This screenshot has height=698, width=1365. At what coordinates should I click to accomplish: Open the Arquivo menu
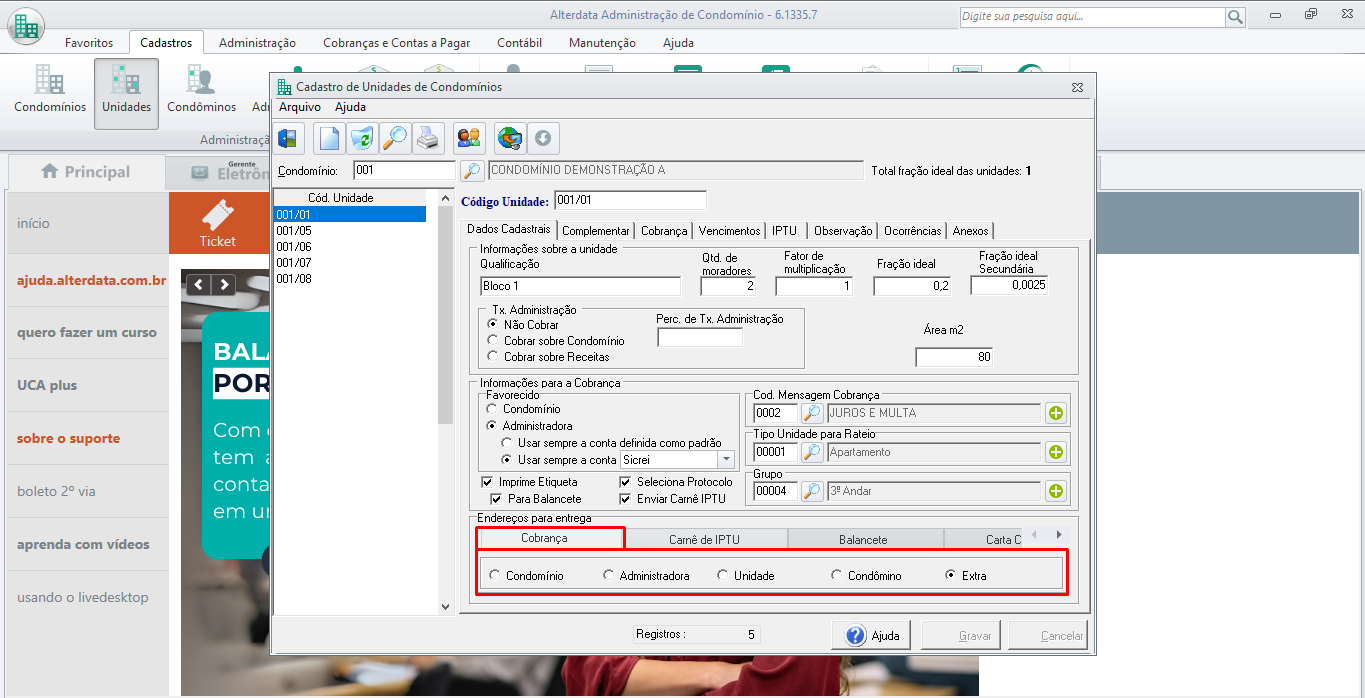299,107
